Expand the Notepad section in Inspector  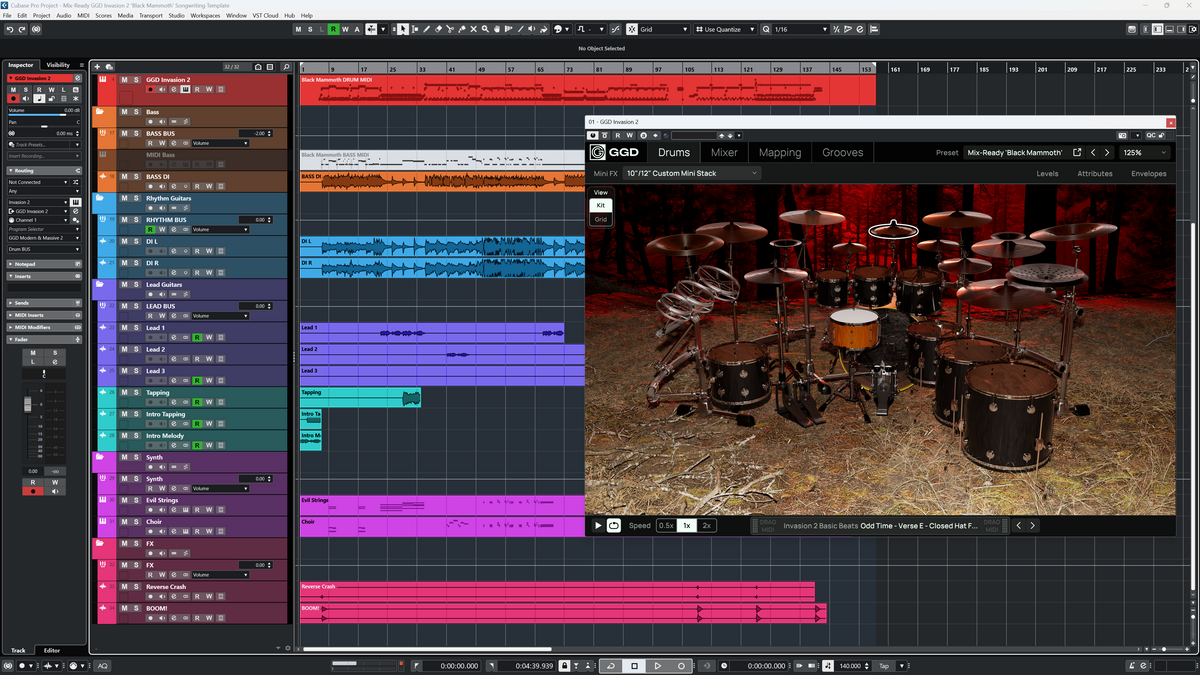pos(44,264)
